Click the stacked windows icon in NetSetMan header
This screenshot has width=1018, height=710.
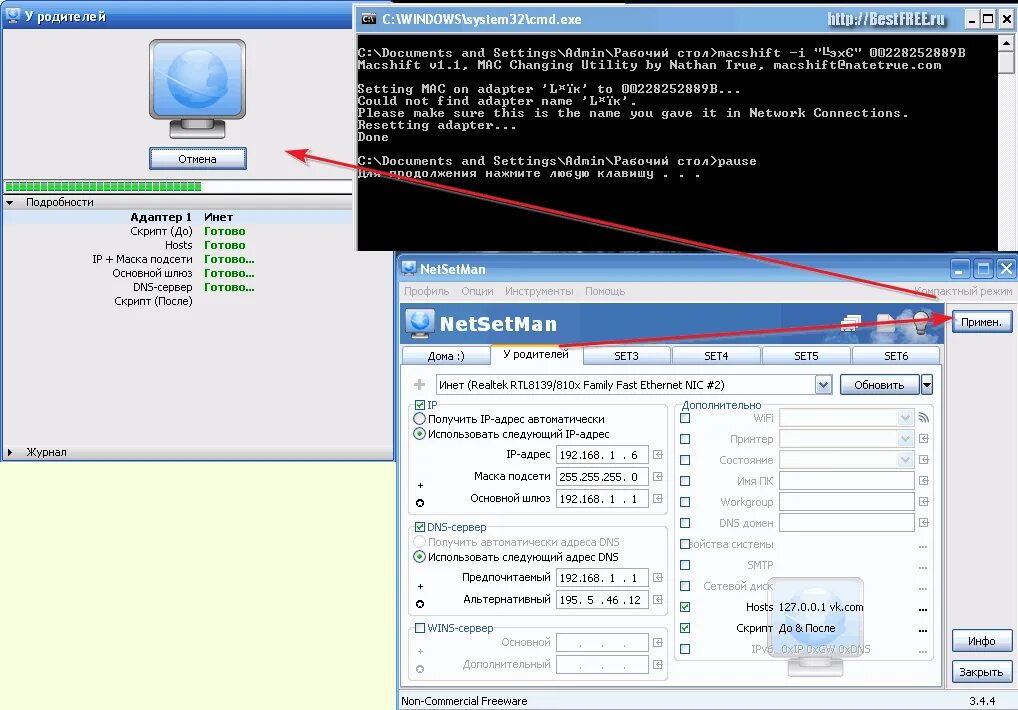pos(850,323)
